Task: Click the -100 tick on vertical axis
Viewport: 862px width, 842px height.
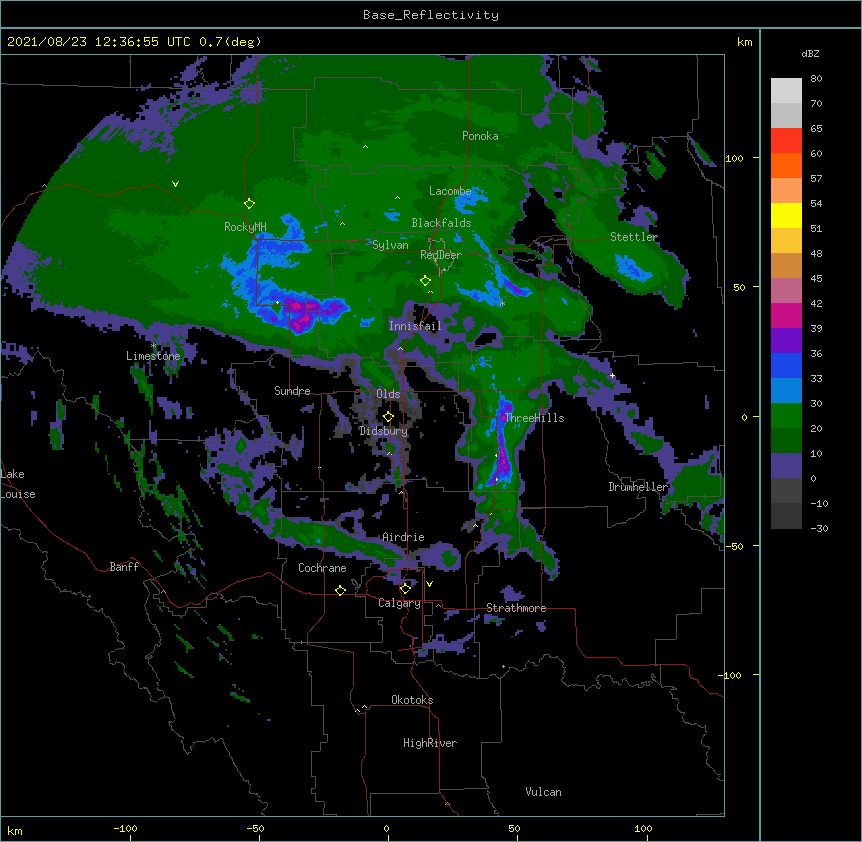Action: (731, 675)
